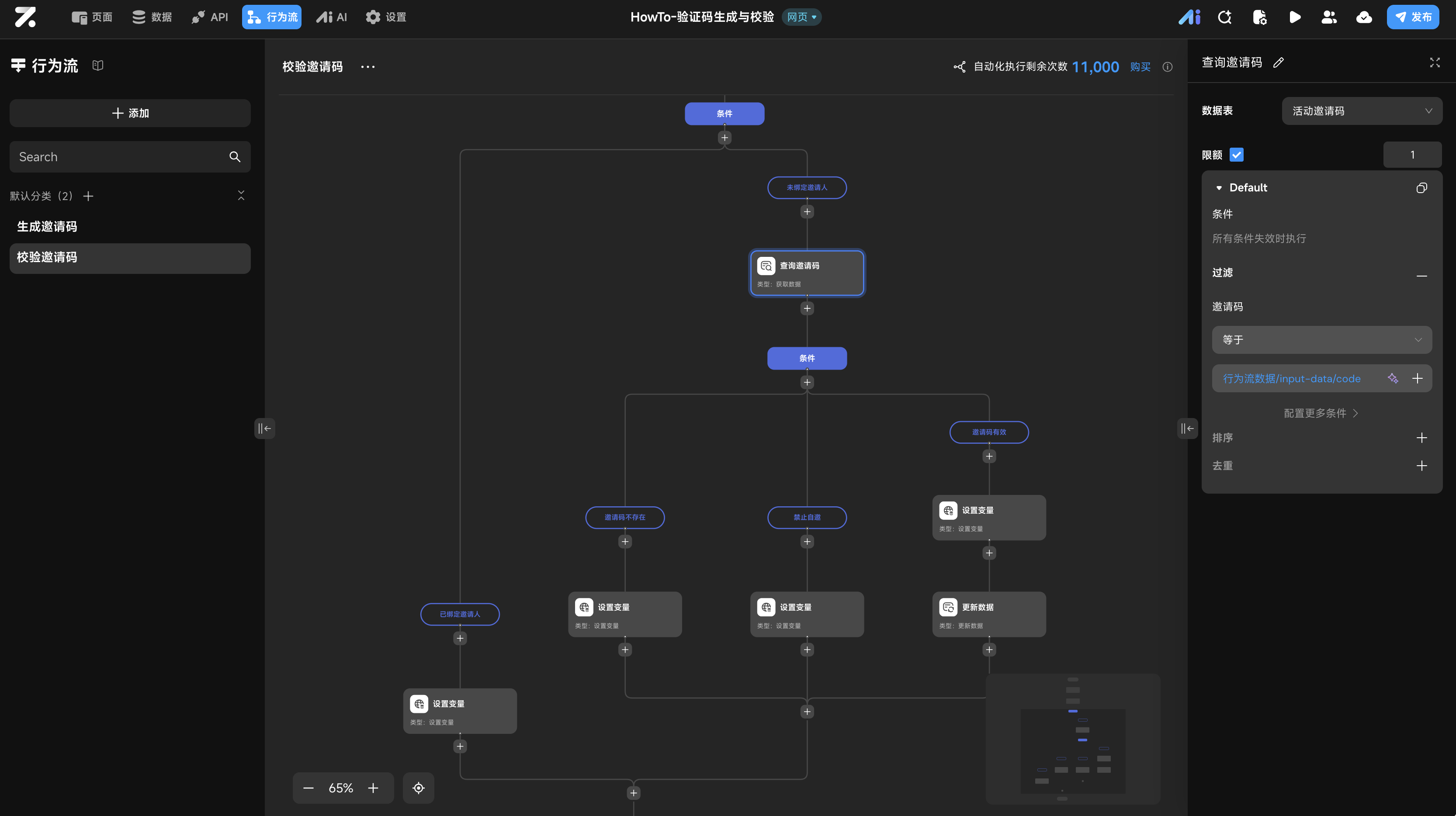Screen dimensions: 1456x816
Task: Click the copy icon next to Default
Action: click(x=1421, y=187)
